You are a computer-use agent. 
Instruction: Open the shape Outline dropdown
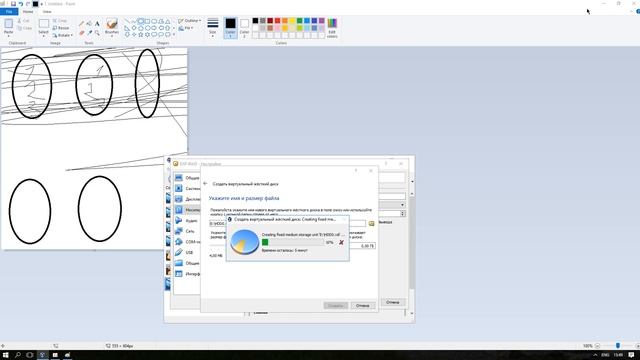tap(189, 20)
